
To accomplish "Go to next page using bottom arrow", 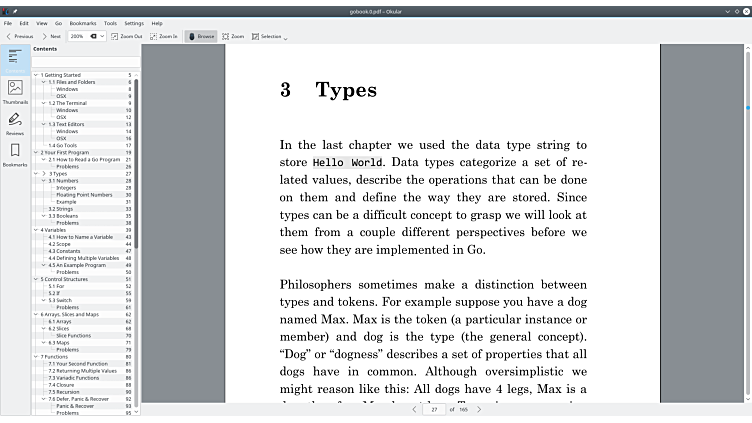I will click(479, 409).
